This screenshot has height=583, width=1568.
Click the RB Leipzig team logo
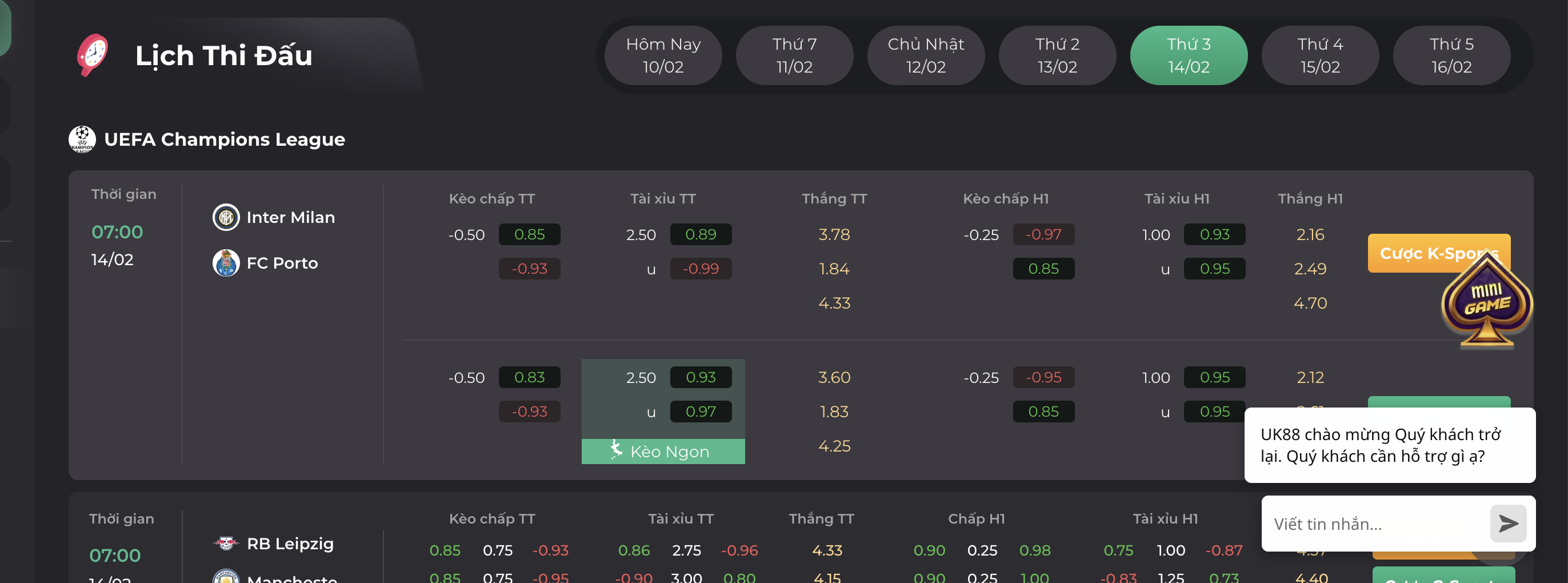pos(226,543)
